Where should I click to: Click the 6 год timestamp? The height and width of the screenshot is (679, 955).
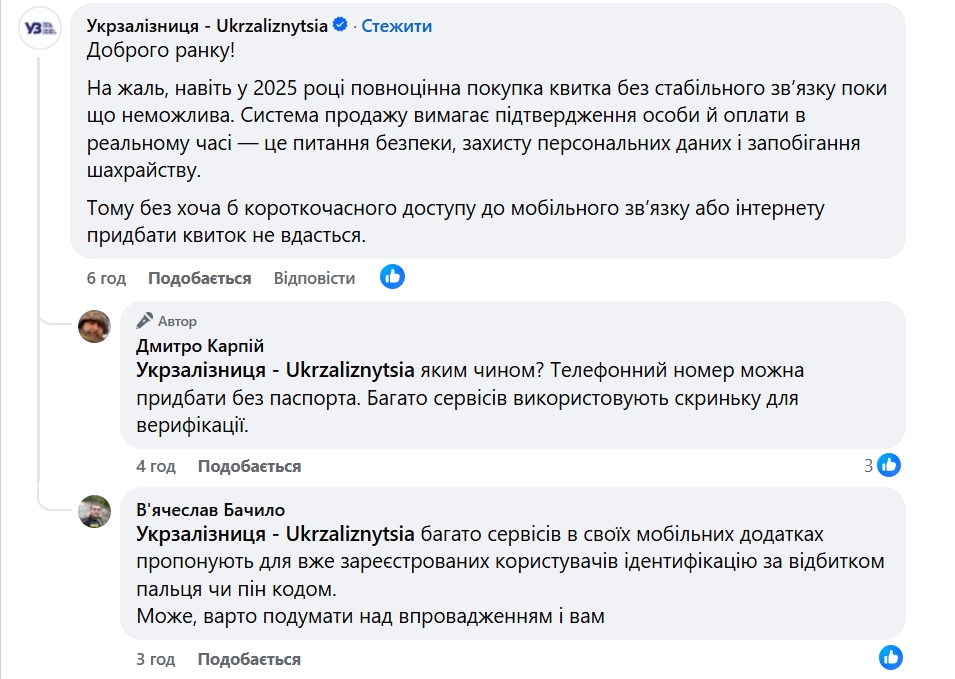(x=105, y=278)
